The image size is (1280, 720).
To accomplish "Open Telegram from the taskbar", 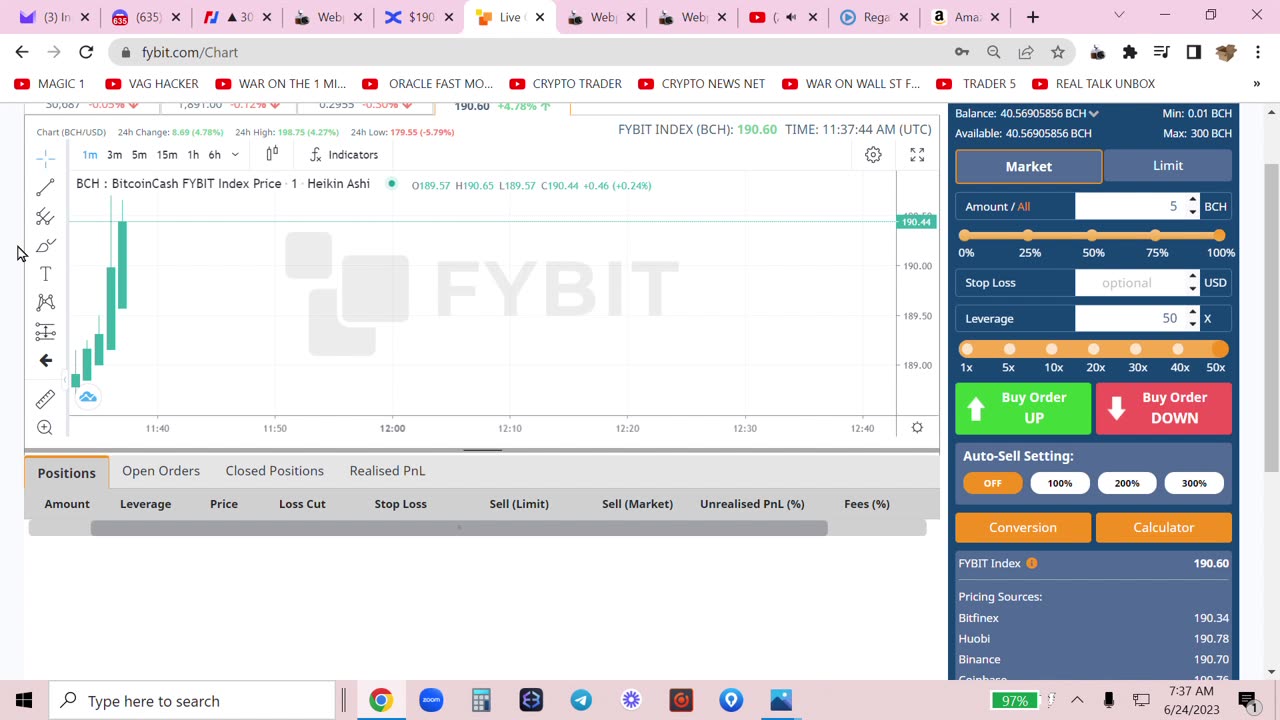I will click(581, 701).
